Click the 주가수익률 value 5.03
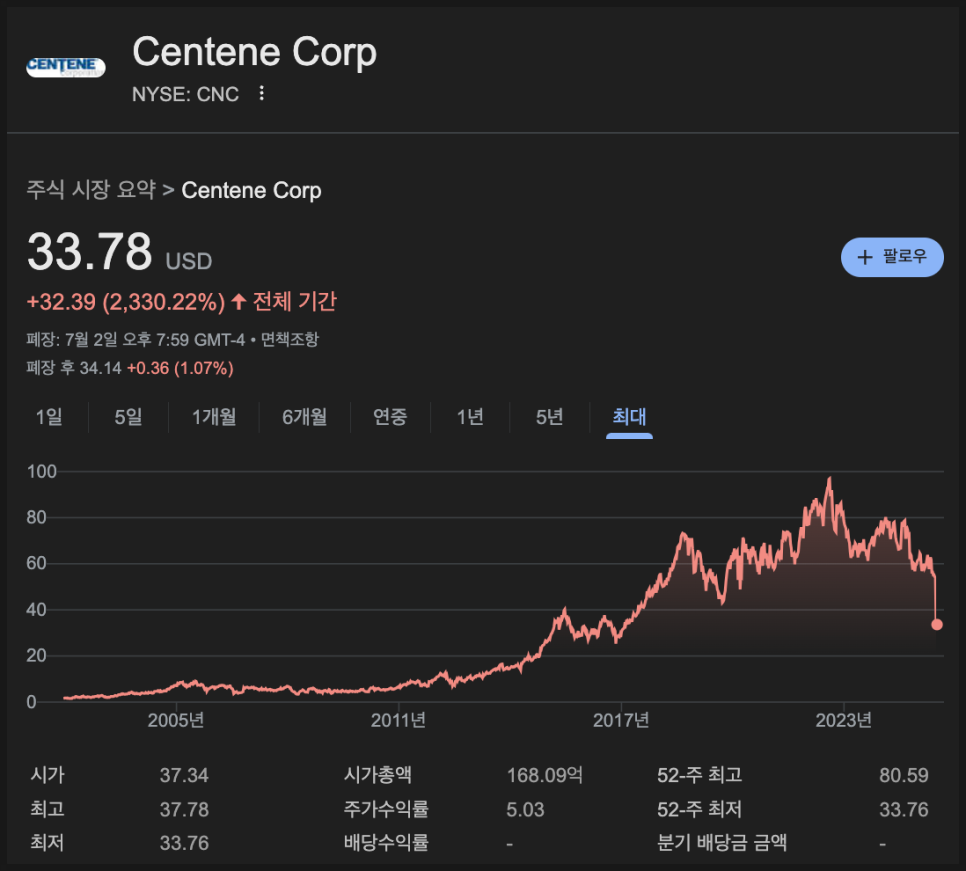 coord(526,809)
